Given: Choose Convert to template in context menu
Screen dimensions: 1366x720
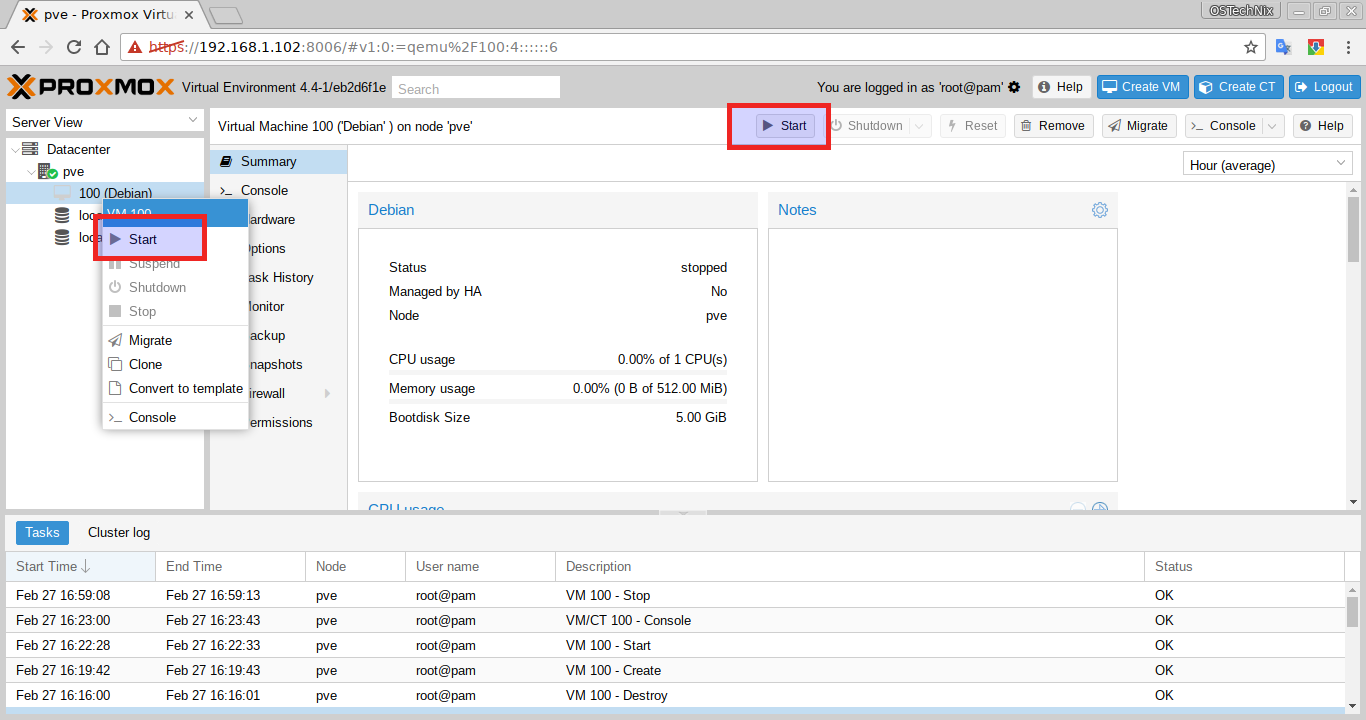Looking at the screenshot, I should [x=175, y=388].
